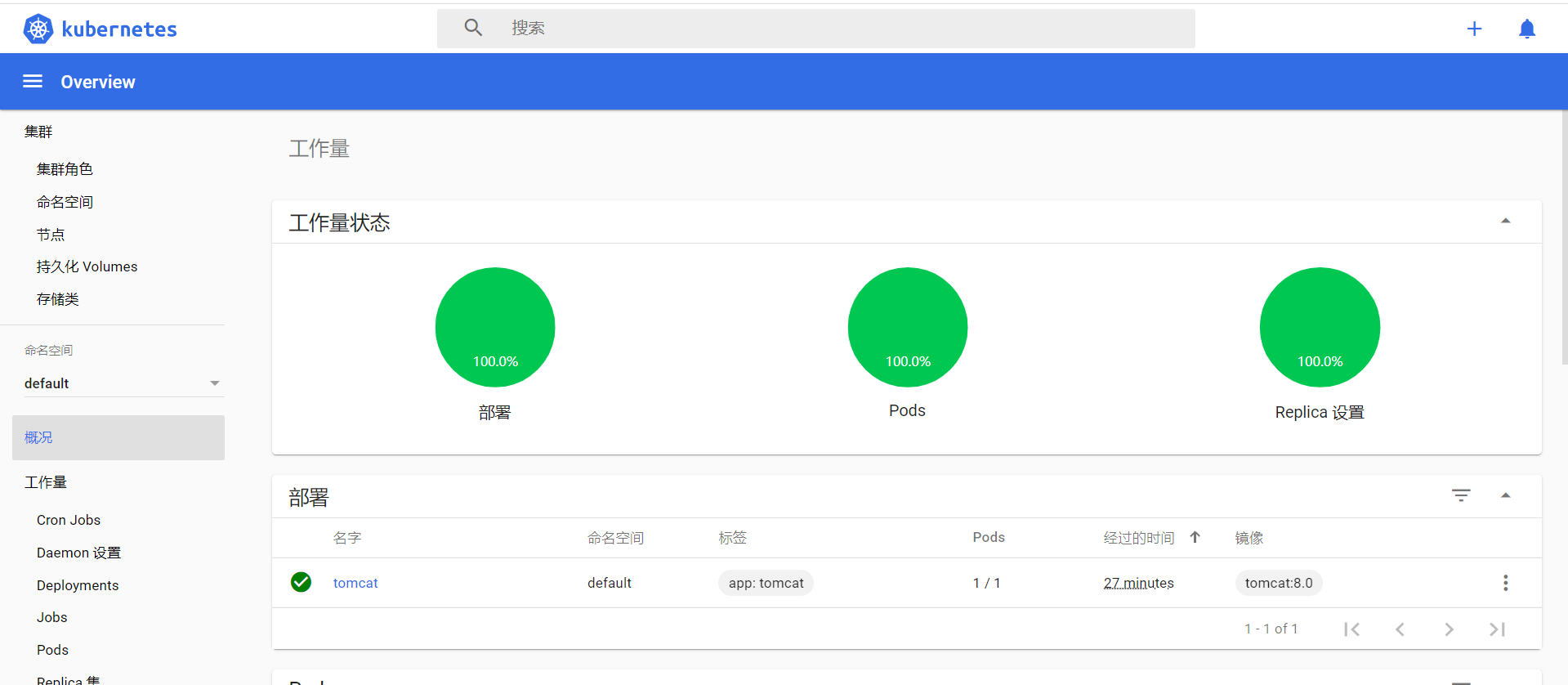1568x685 pixels.
Task: Click the 经过的时间 column header
Action: [1139, 538]
